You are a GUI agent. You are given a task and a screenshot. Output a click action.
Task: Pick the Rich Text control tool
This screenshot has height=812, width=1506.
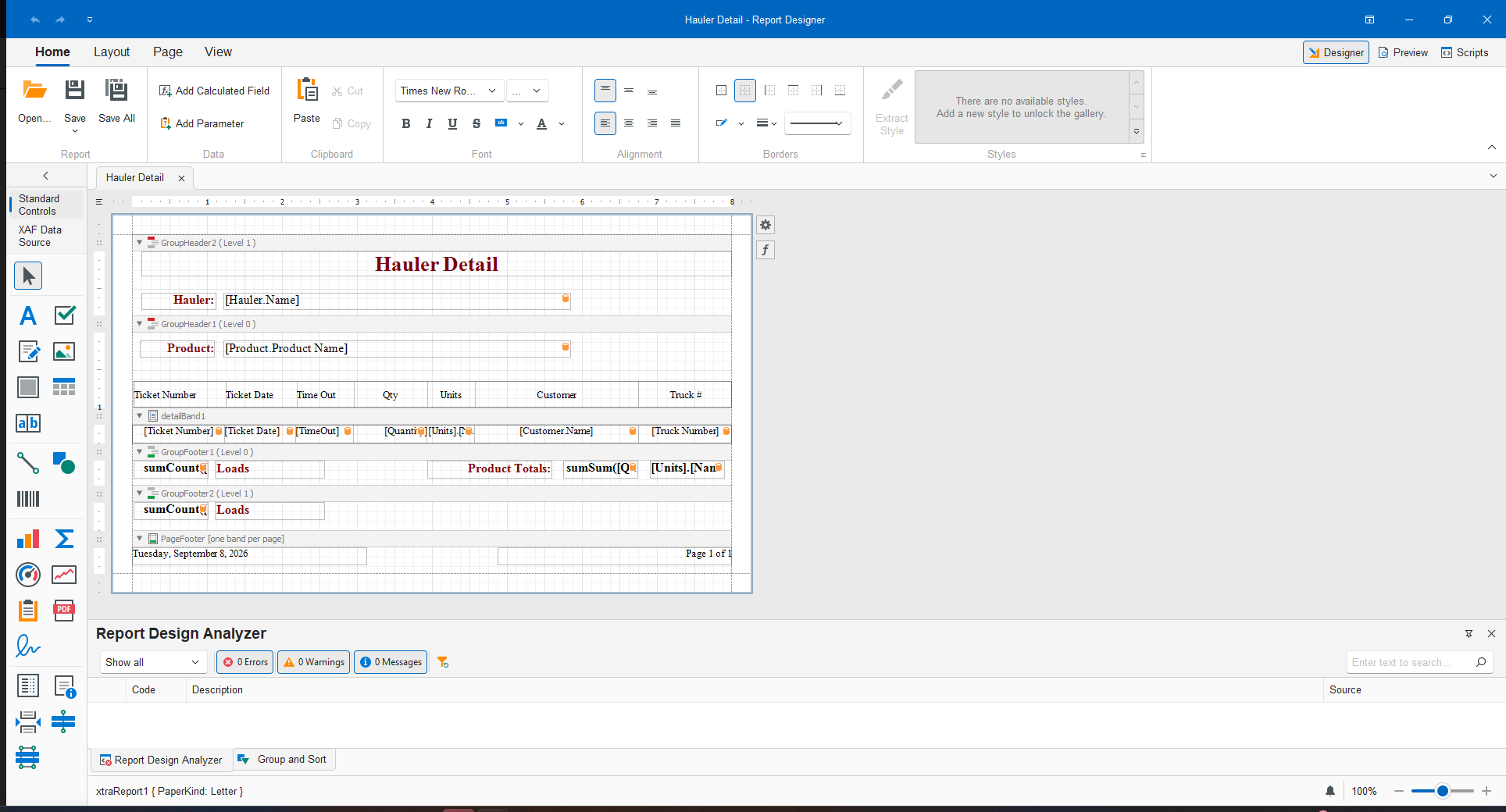pyautogui.click(x=28, y=351)
